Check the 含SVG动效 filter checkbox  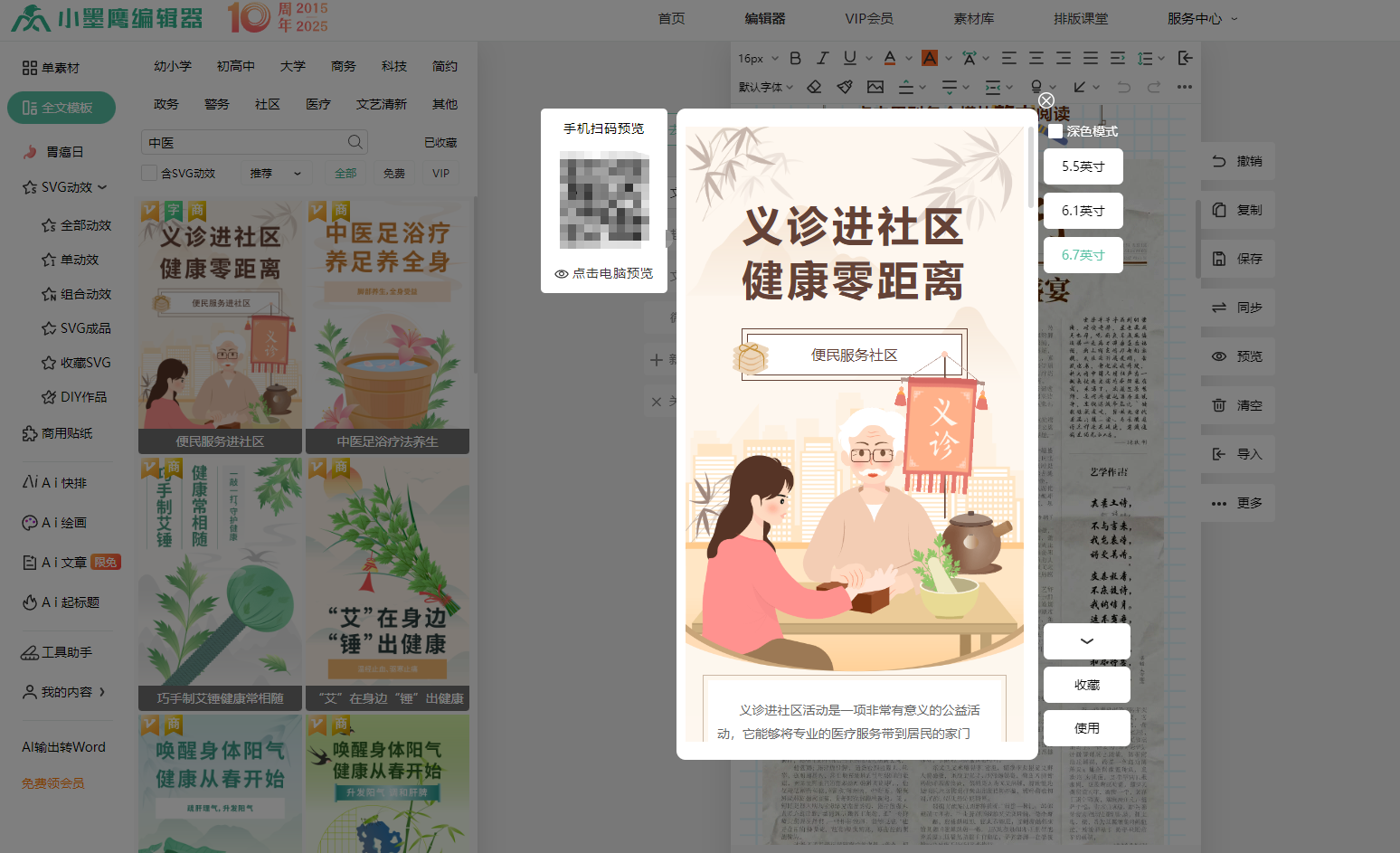tap(150, 173)
